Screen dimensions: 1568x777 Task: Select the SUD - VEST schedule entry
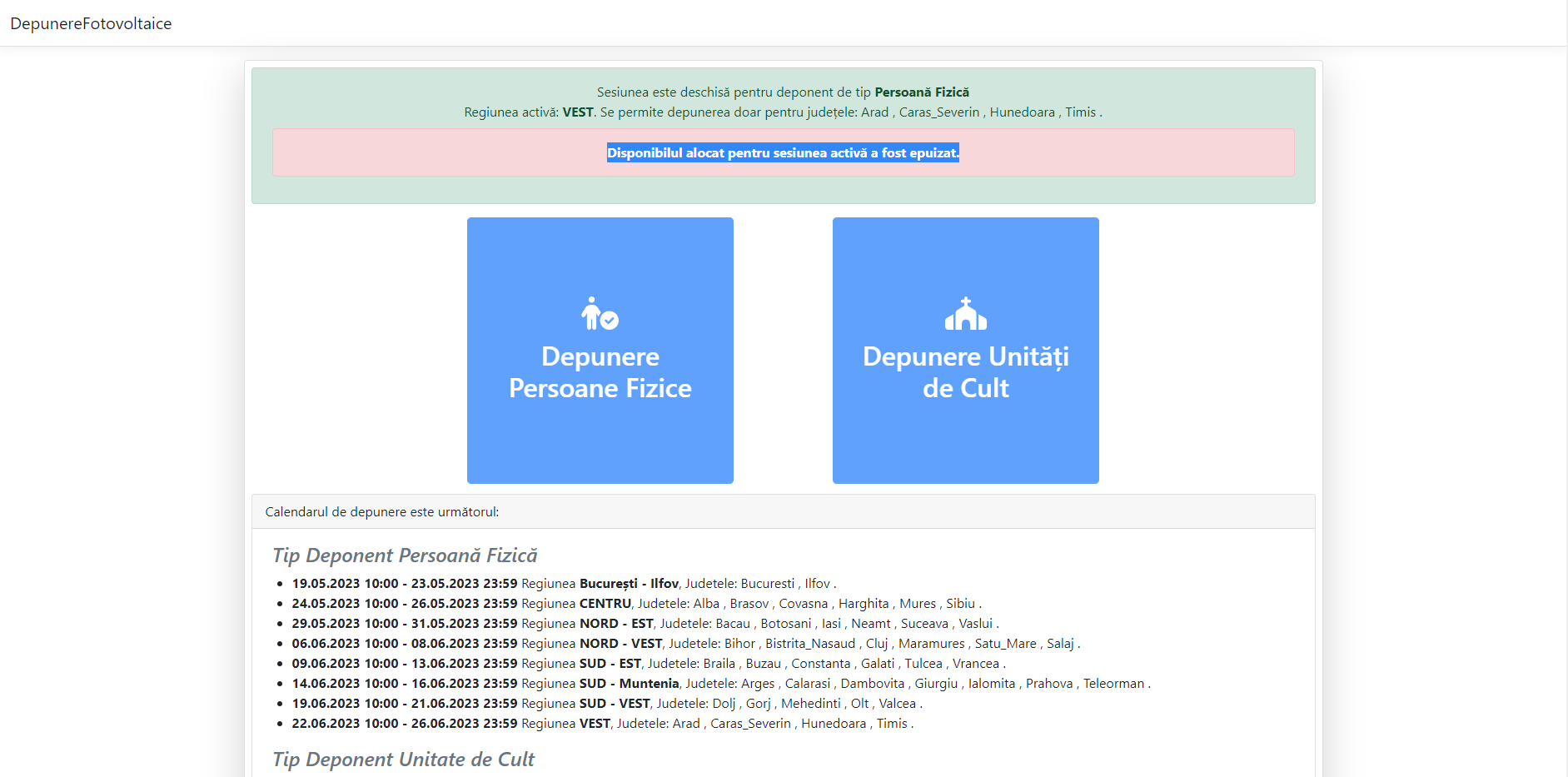(606, 704)
